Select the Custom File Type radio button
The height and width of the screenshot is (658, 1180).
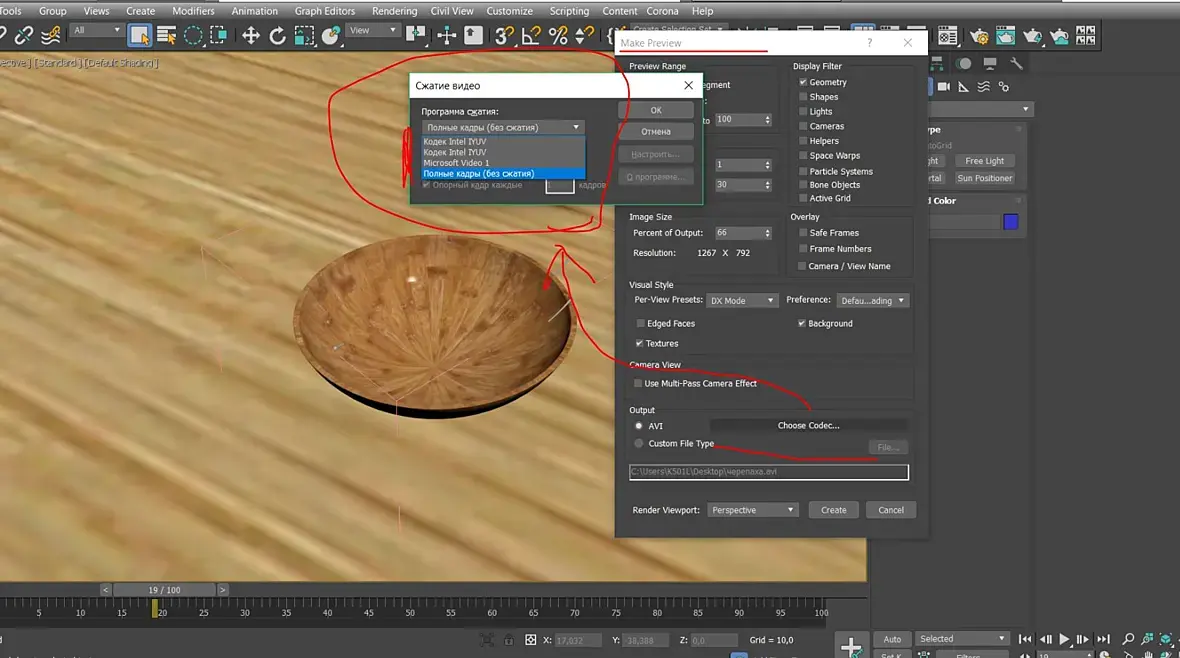click(x=639, y=443)
